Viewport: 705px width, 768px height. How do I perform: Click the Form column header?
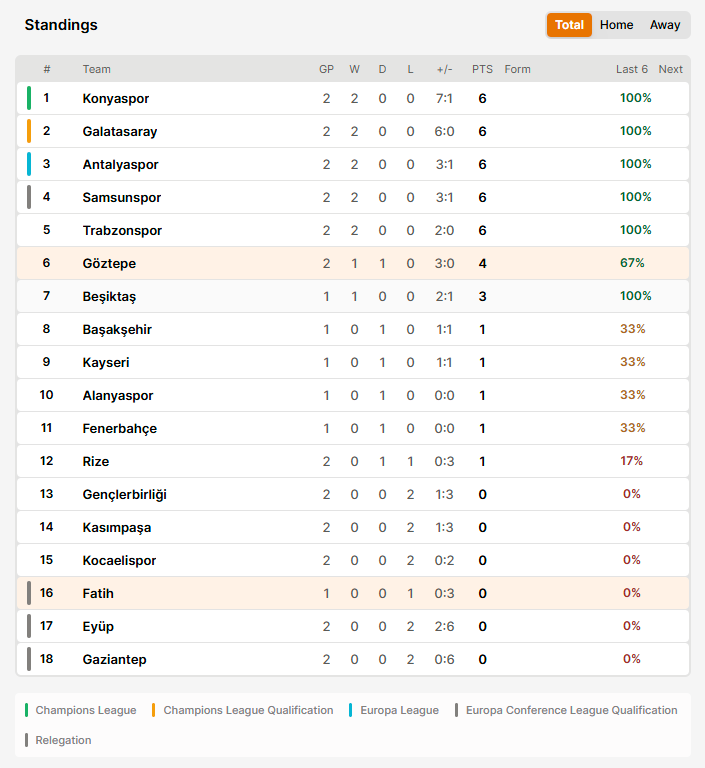coord(517,70)
